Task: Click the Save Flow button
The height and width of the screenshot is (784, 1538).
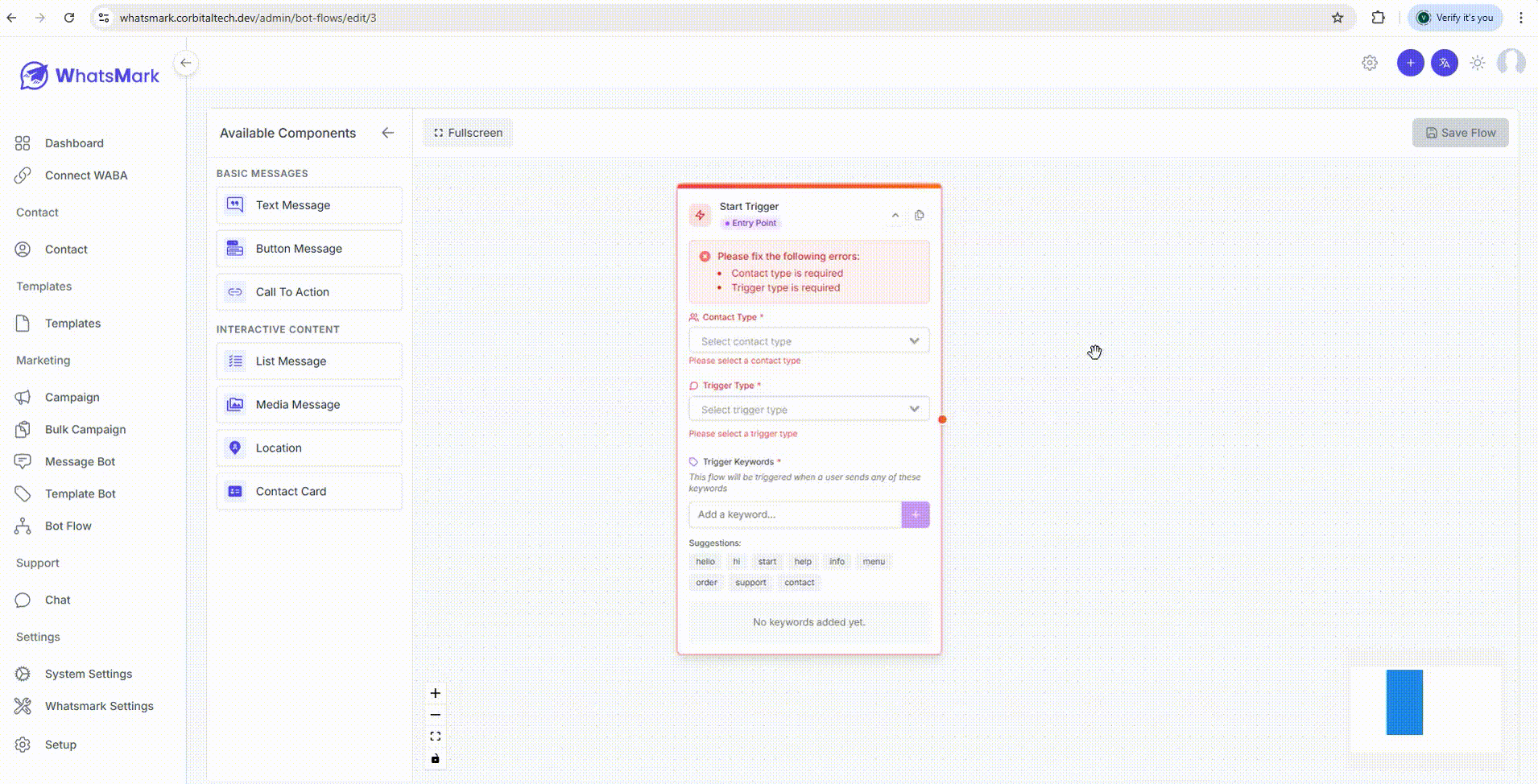Action: 1460,132
